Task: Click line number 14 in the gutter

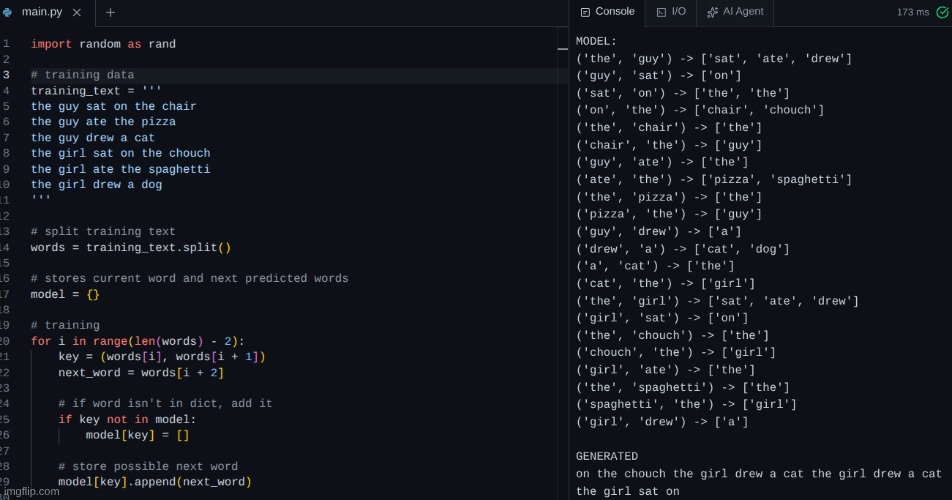Action: [x=5, y=248]
